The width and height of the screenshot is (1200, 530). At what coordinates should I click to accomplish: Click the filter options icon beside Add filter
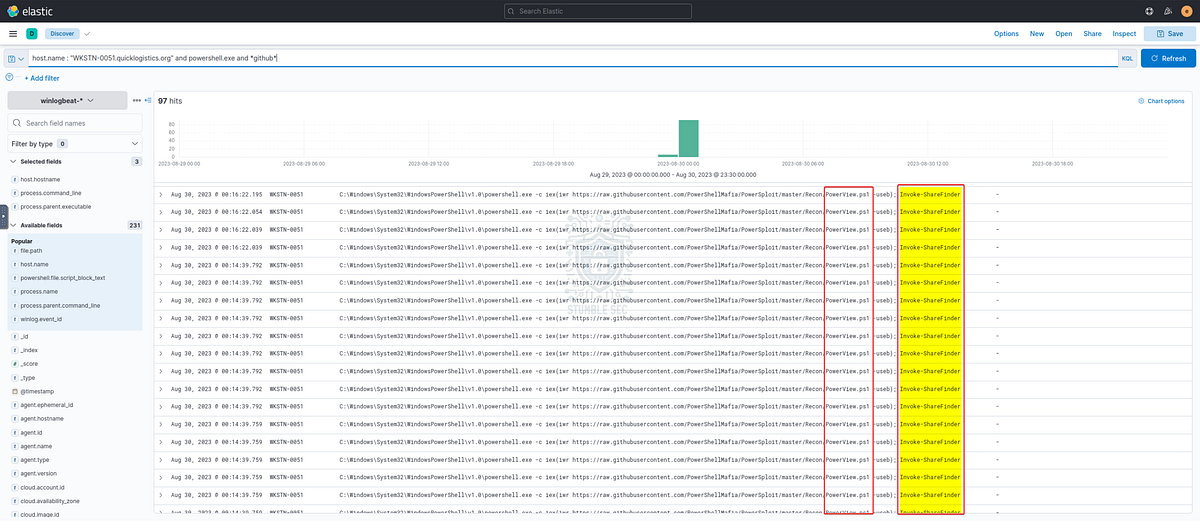pyautogui.click(x=10, y=77)
